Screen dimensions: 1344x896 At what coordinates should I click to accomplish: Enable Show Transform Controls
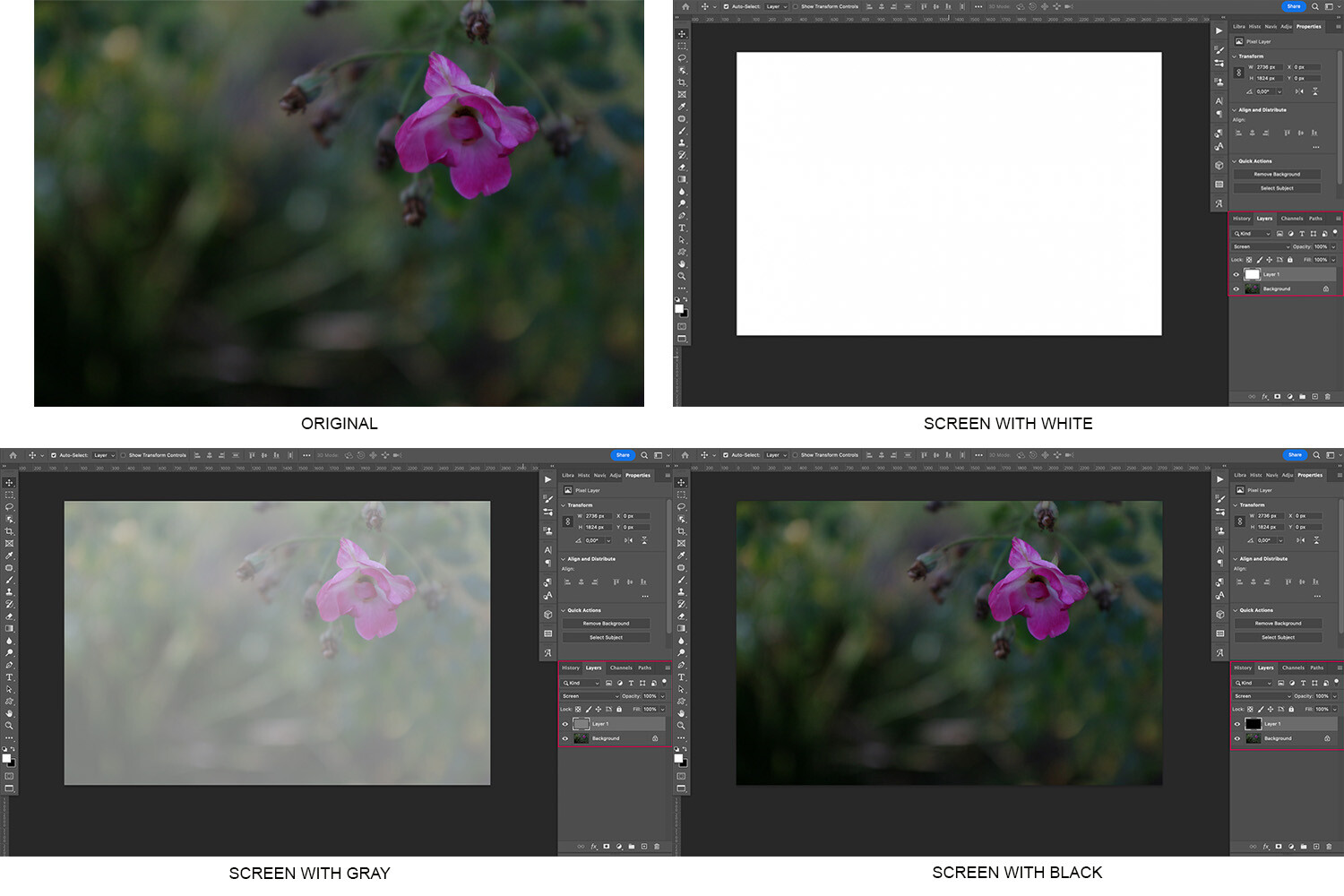coord(797,6)
